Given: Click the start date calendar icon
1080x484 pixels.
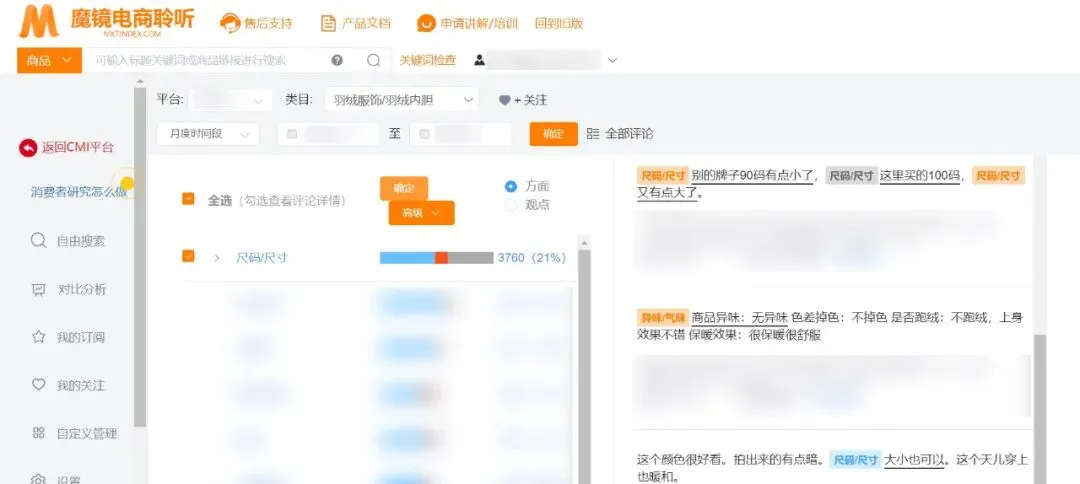Looking at the screenshot, I should (x=292, y=134).
